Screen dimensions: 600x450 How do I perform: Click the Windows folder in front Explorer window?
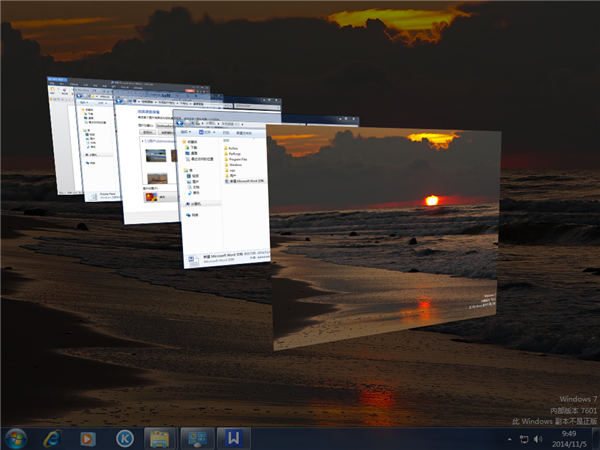point(236,166)
